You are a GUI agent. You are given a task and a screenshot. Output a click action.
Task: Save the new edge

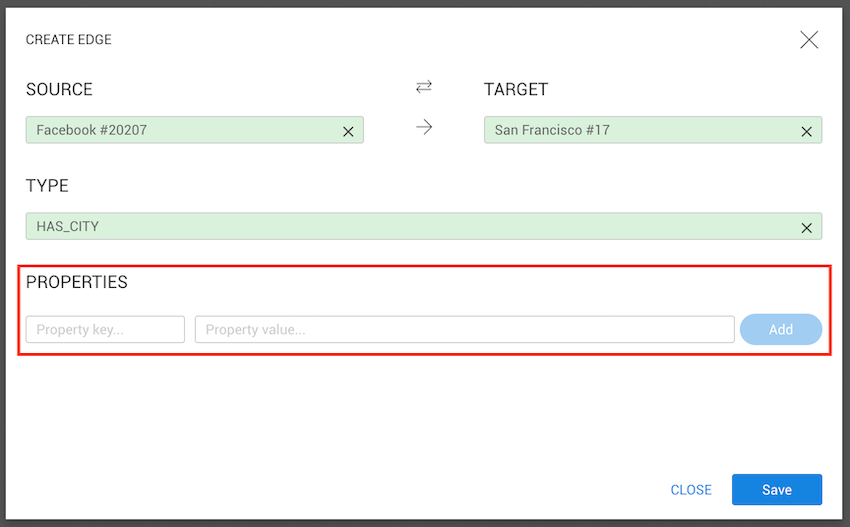point(776,490)
